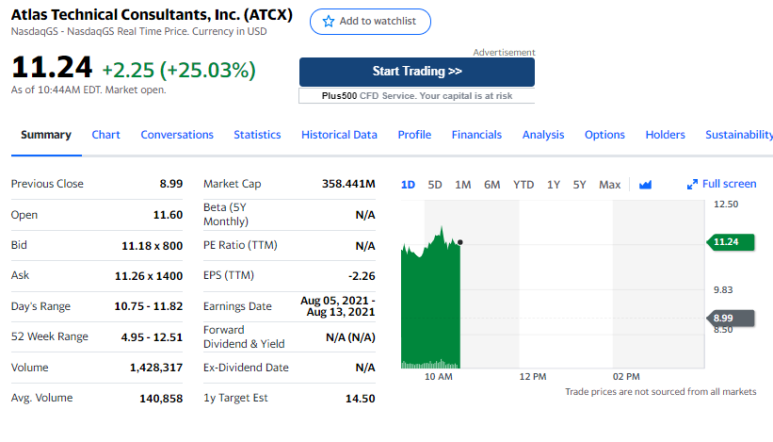This screenshot has width=773, height=442.
Task: Click the company title Atlas Technical Consultants
Action: (152, 15)
